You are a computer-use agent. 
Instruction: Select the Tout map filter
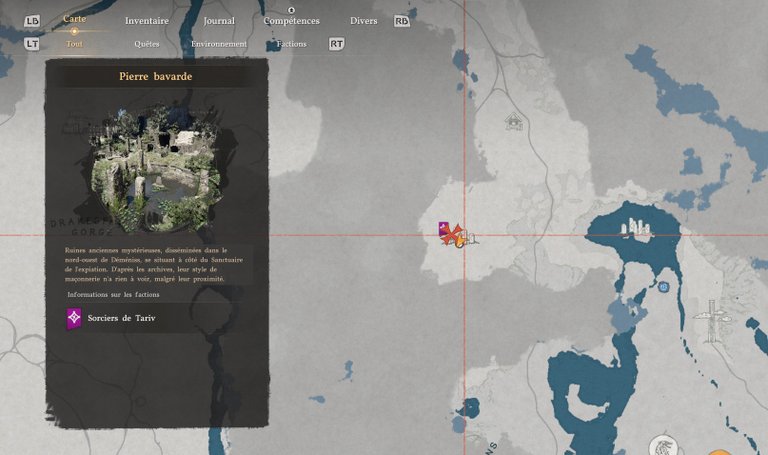(x=74, y=44)
